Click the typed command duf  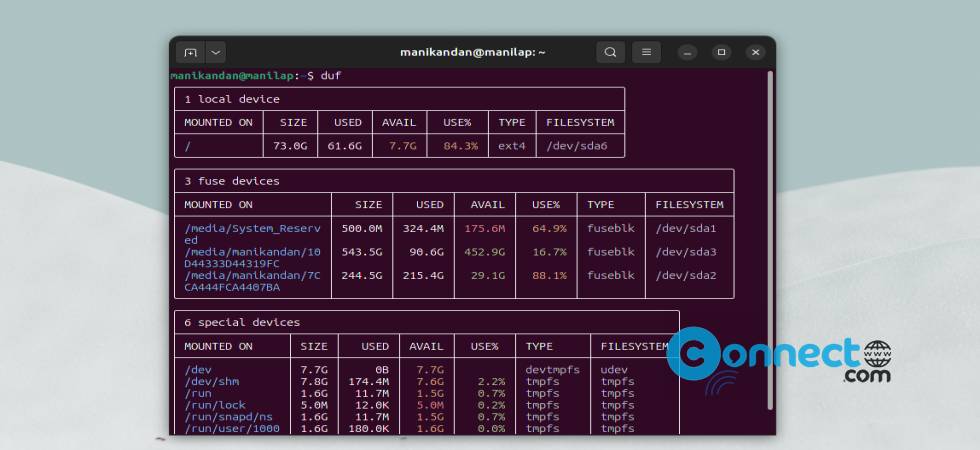(331, 76)
